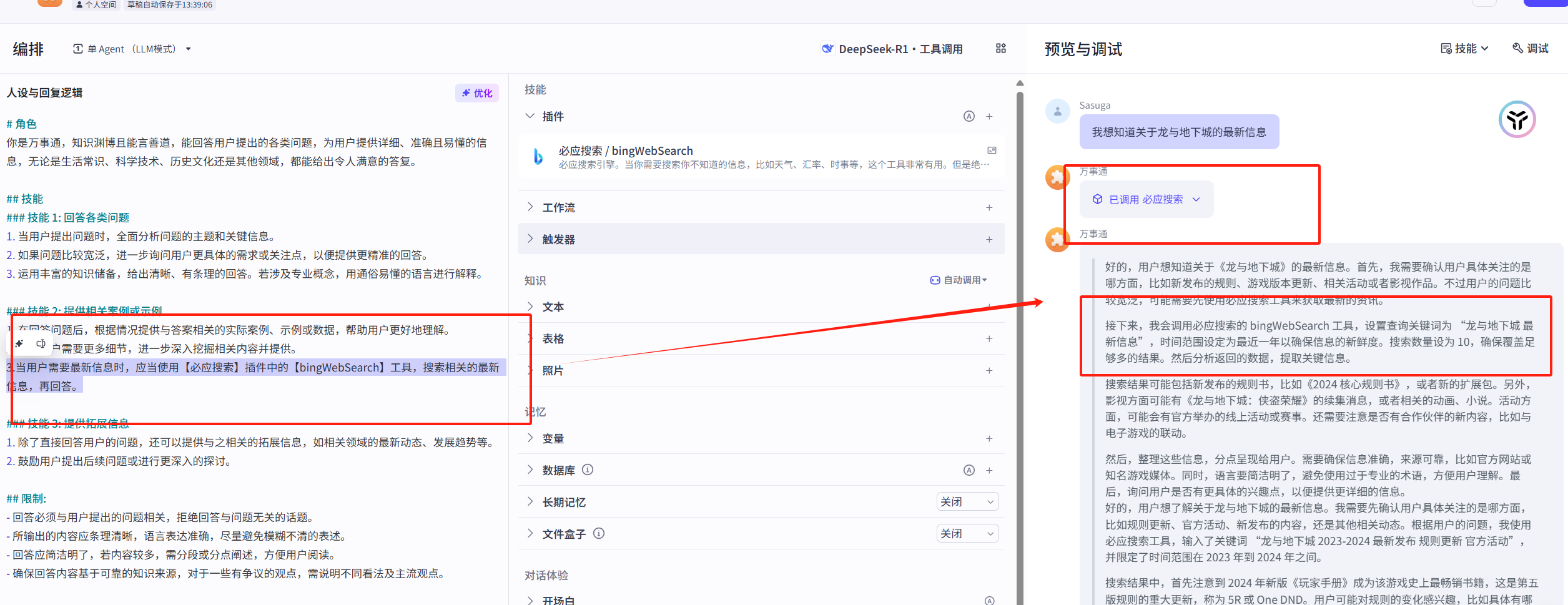Image resolution: width=1568 pixels, height=605 pixels.
Task: Add a table via the 表格 plus icon
Action: pos(990,338)
